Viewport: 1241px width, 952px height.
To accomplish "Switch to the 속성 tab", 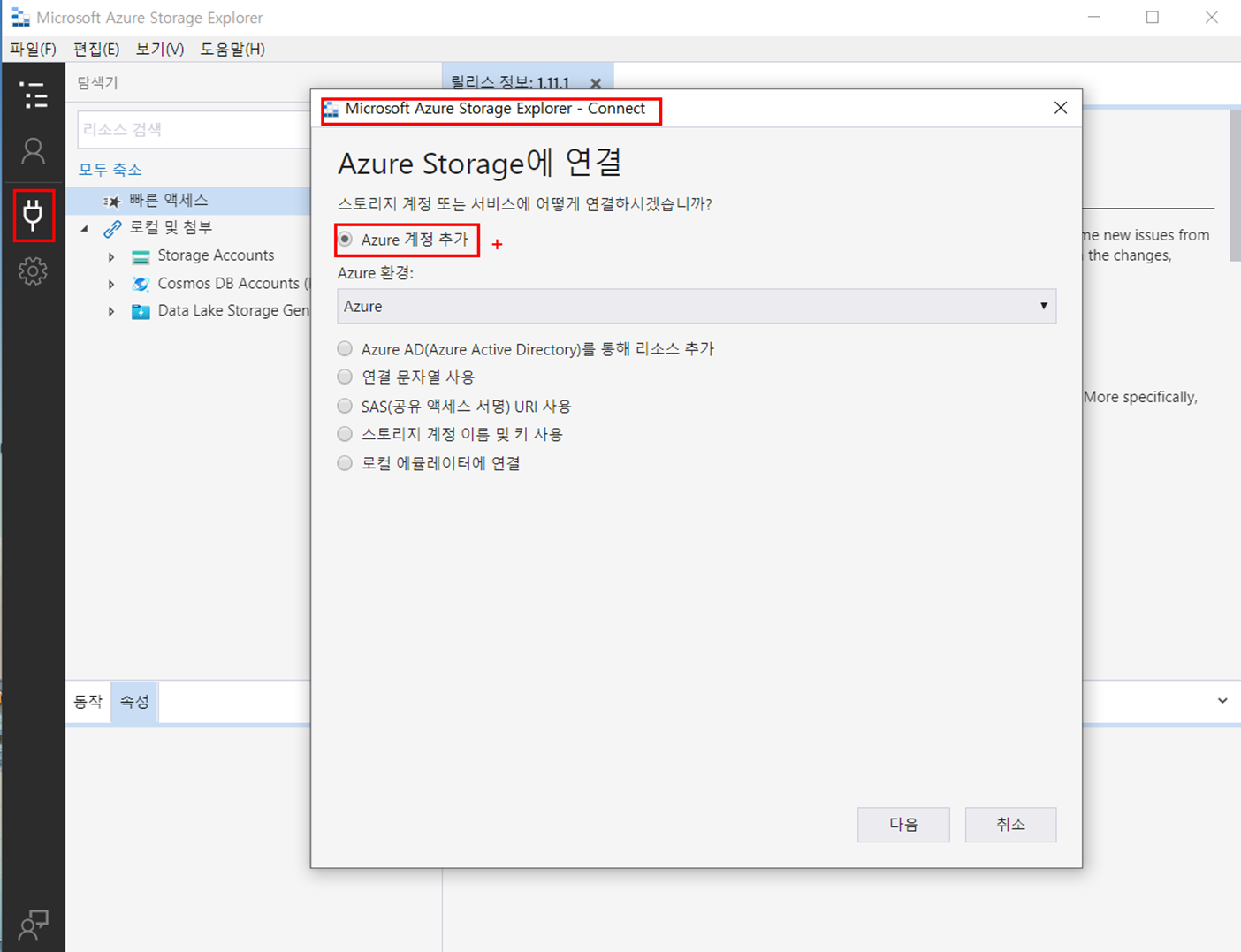I will coord(134,702).
